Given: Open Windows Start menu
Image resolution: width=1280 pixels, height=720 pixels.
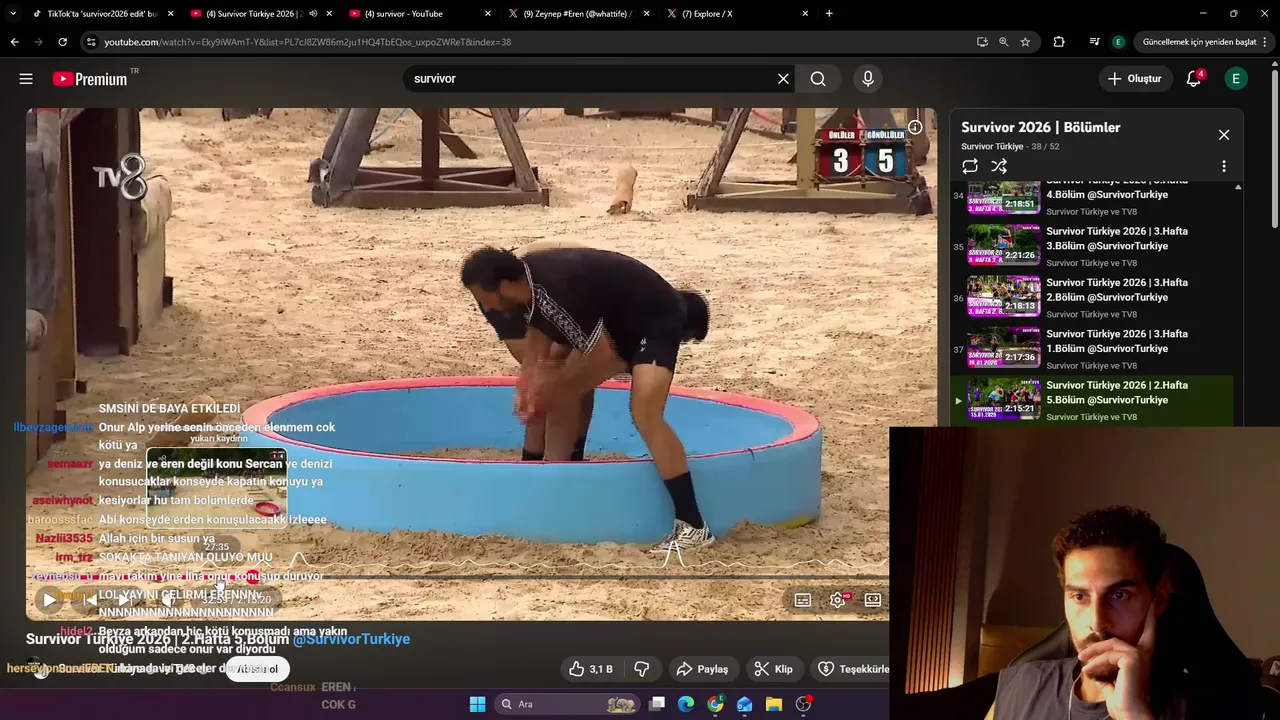Looking at the screenshot, I should pyautogui.click(x=477, y=704).
